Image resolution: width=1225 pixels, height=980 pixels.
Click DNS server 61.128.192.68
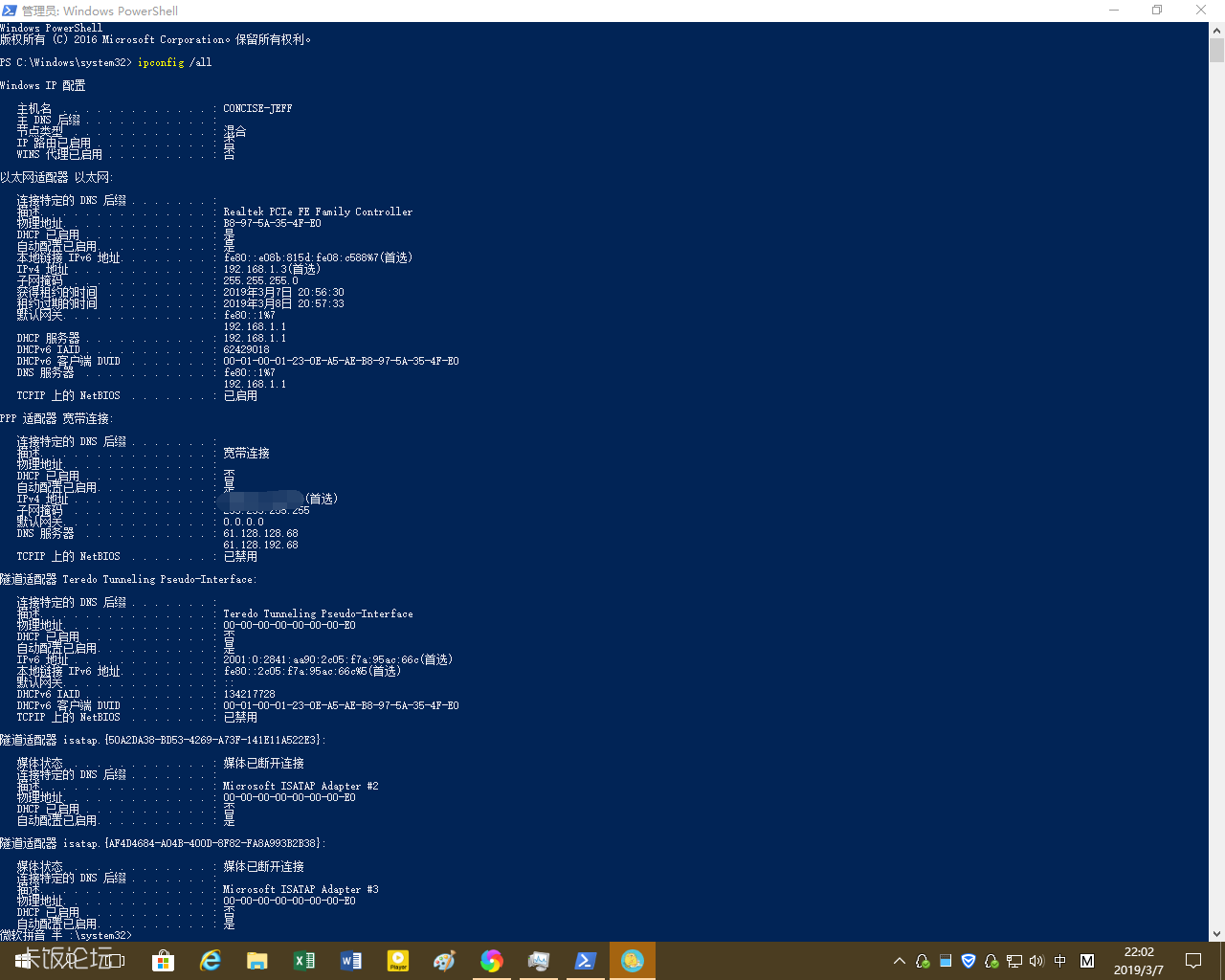click(x=260, y=545)
